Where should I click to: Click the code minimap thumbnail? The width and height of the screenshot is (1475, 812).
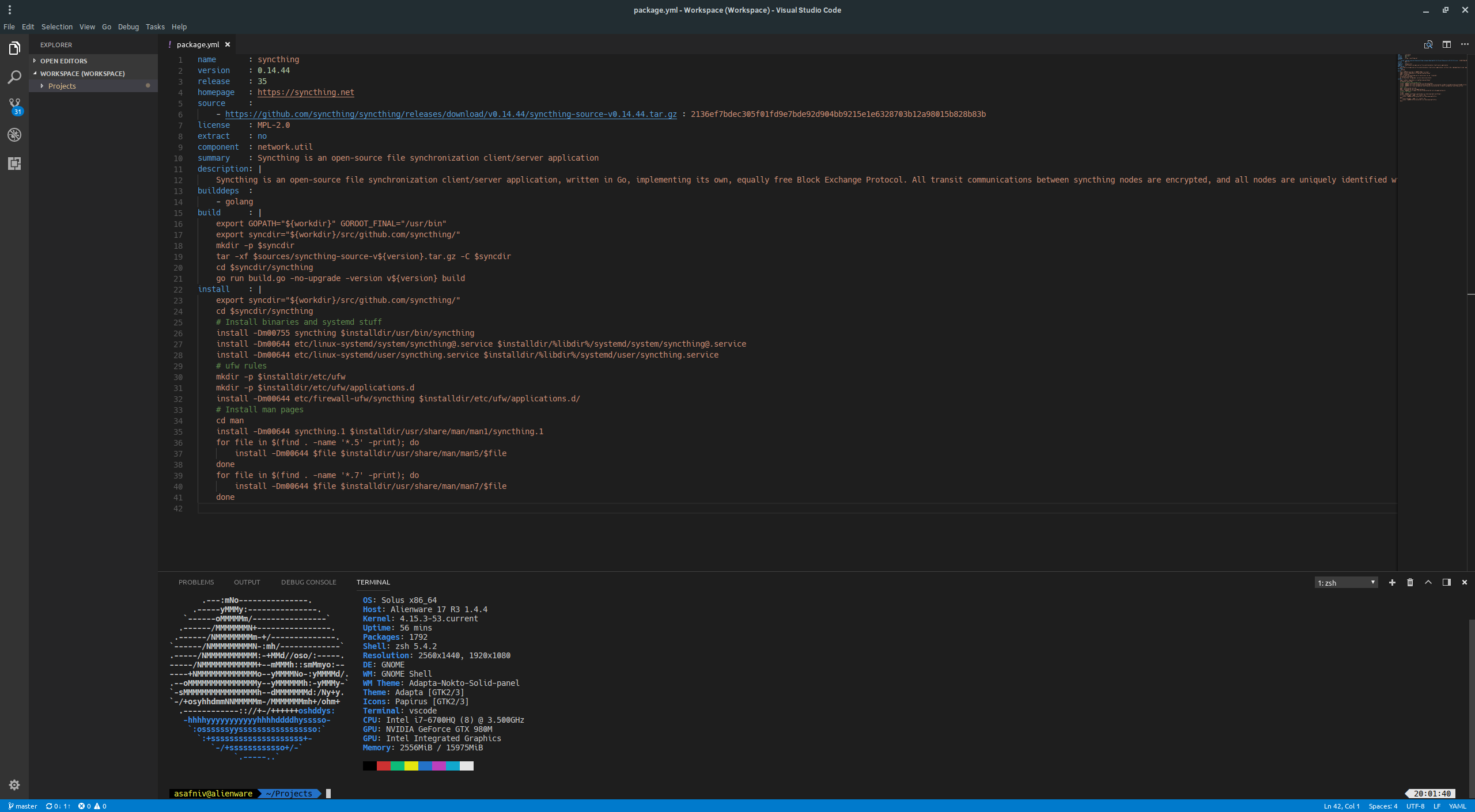(x=1432, y=78)
